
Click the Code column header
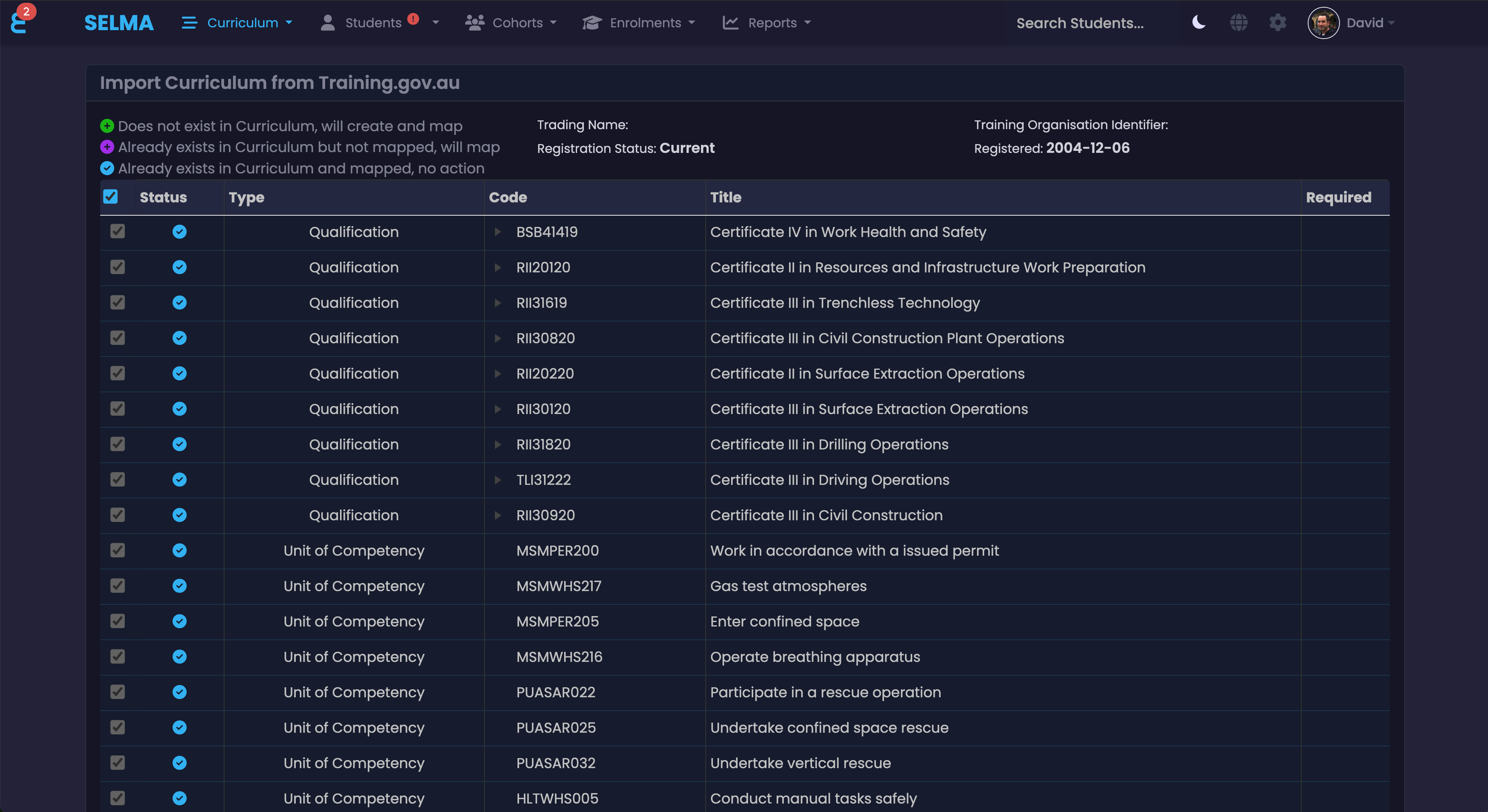pyautogui.click(x=508, y=198)
